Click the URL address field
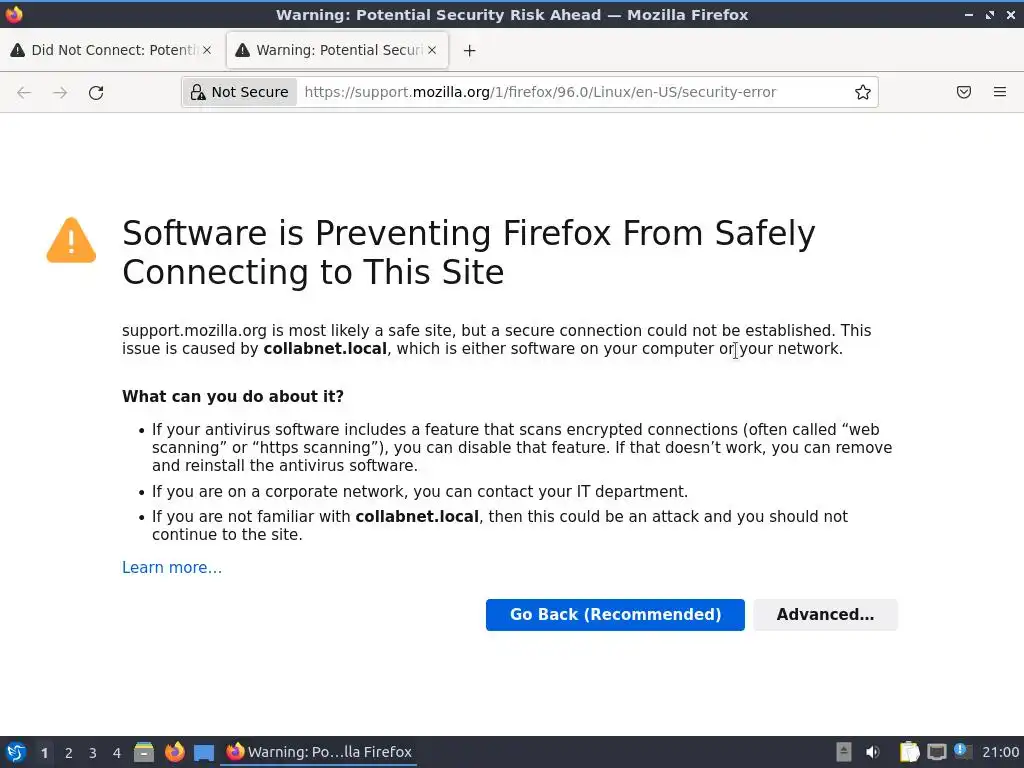This screenshot has height=768, width=1024. click(575, 92)
